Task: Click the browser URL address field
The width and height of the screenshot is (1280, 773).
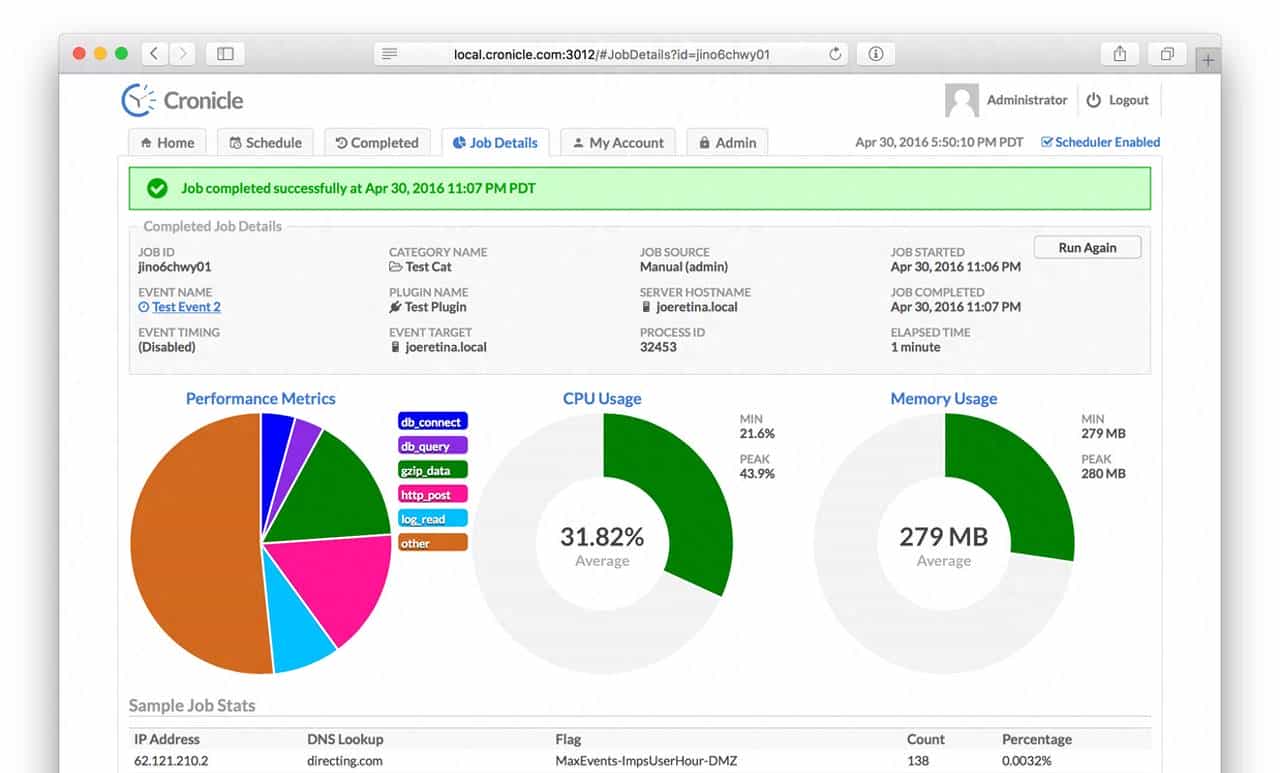Action: [611, 54]
